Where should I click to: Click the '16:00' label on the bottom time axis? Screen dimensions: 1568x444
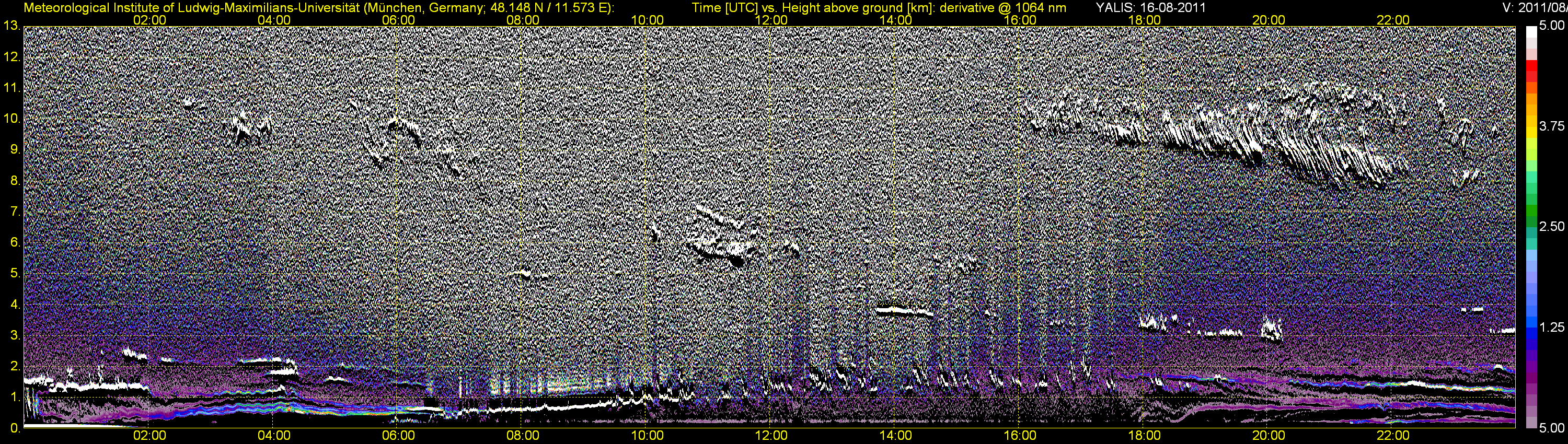point(1020,436)
